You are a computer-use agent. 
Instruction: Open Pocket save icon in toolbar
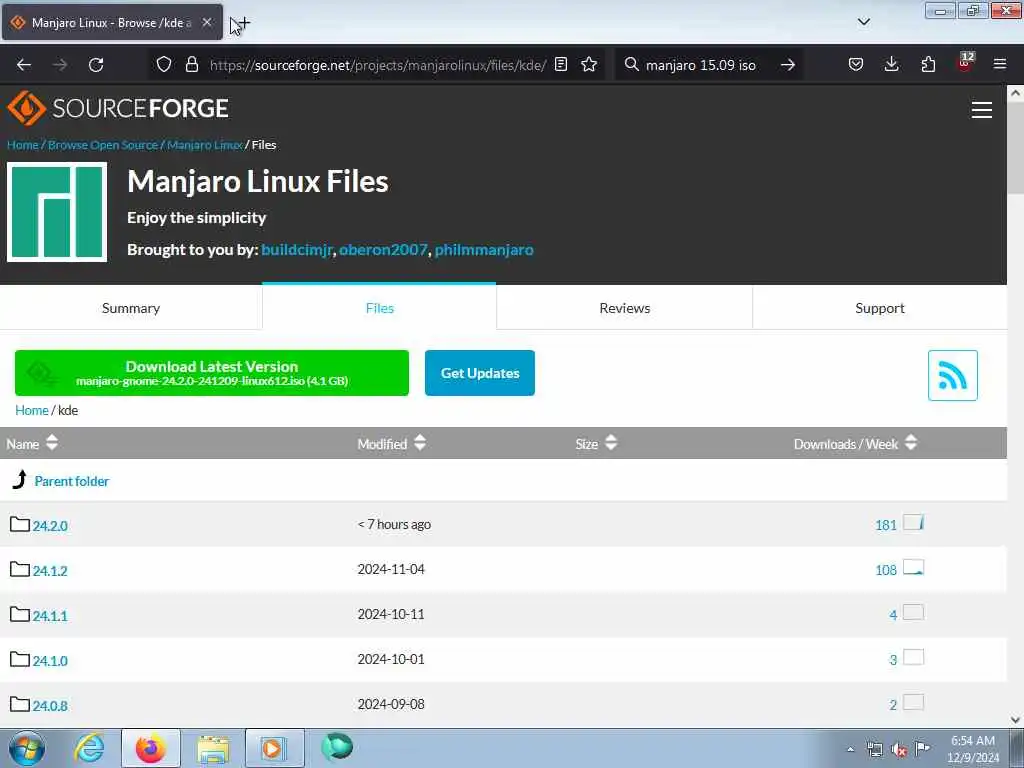coord(856,64)
